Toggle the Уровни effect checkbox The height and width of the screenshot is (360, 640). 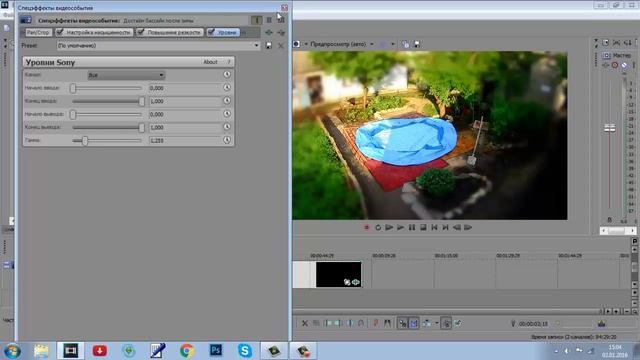pyautogui.click(x=211, y=32)
